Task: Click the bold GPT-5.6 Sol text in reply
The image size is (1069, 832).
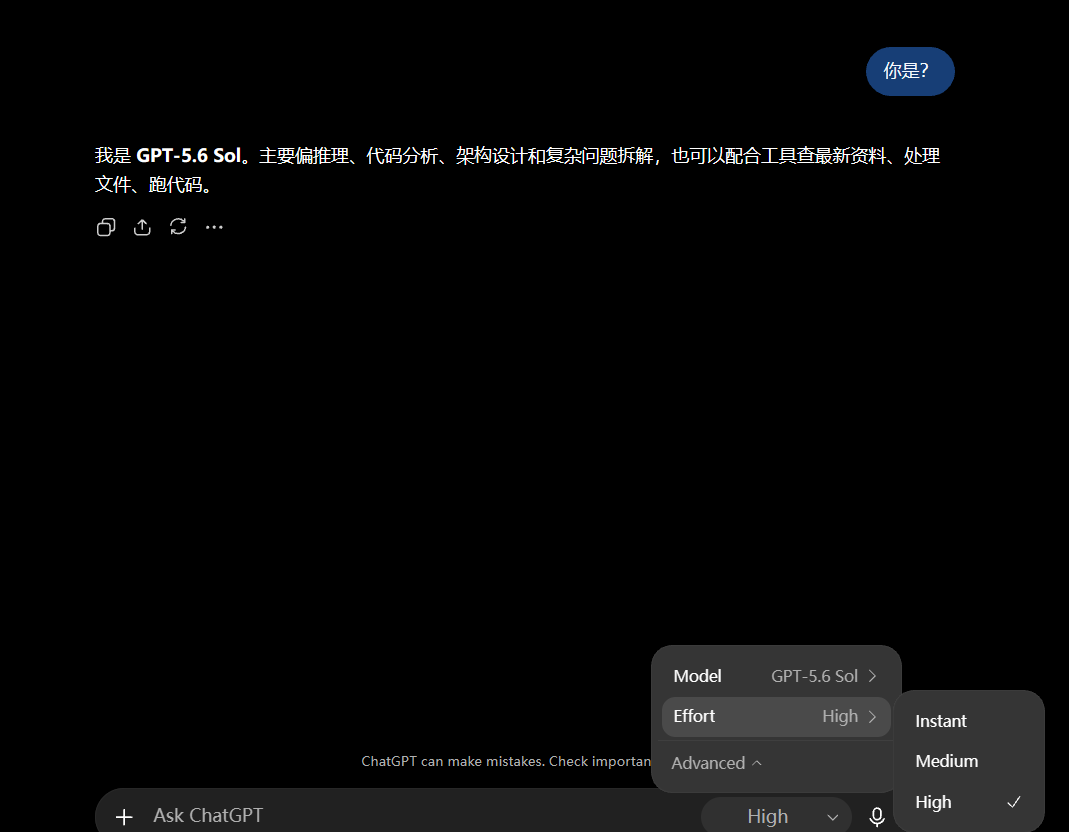Action: coord(189,155)
